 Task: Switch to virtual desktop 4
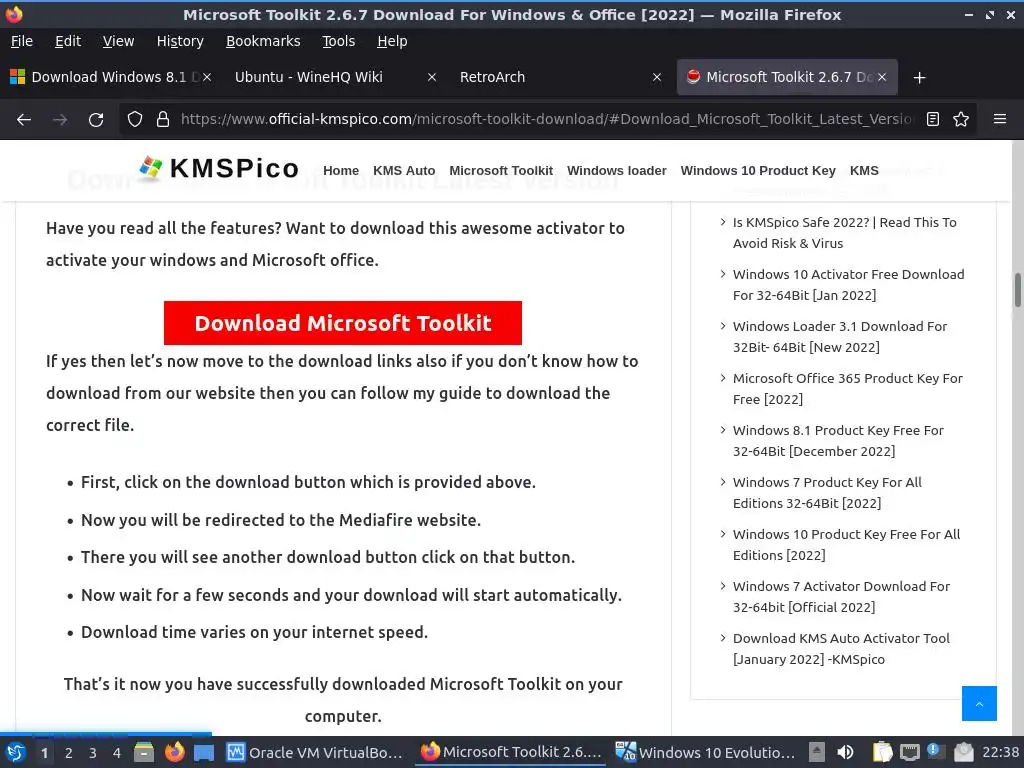point(117,753)
